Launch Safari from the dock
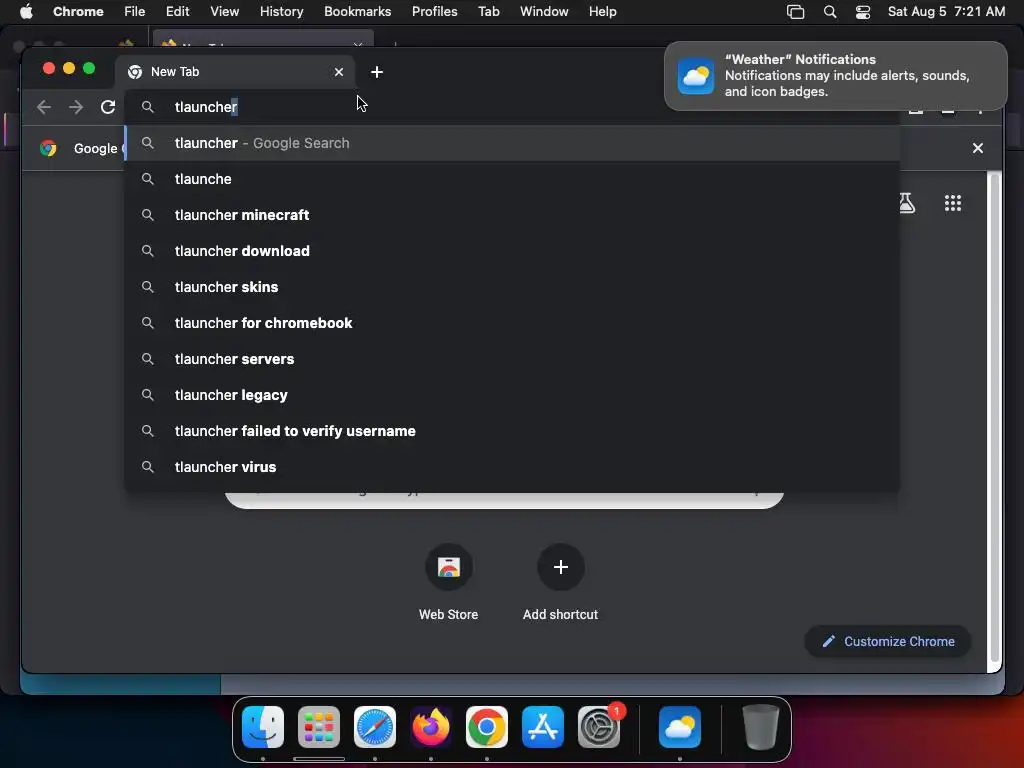The image size is (1024, 768). click(375, 727)
